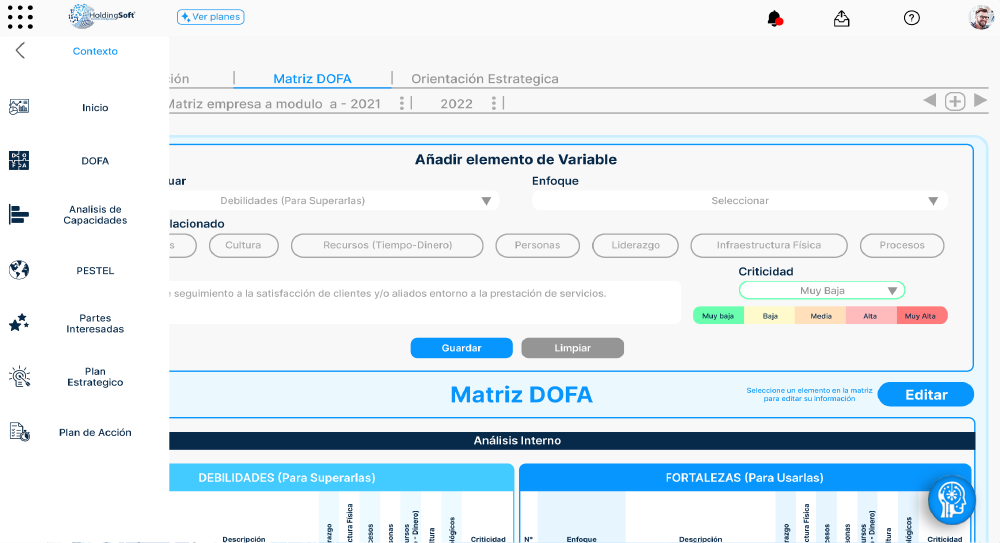
Task: Add a new matrix with plus icon
Action: (x=955, y=101)
